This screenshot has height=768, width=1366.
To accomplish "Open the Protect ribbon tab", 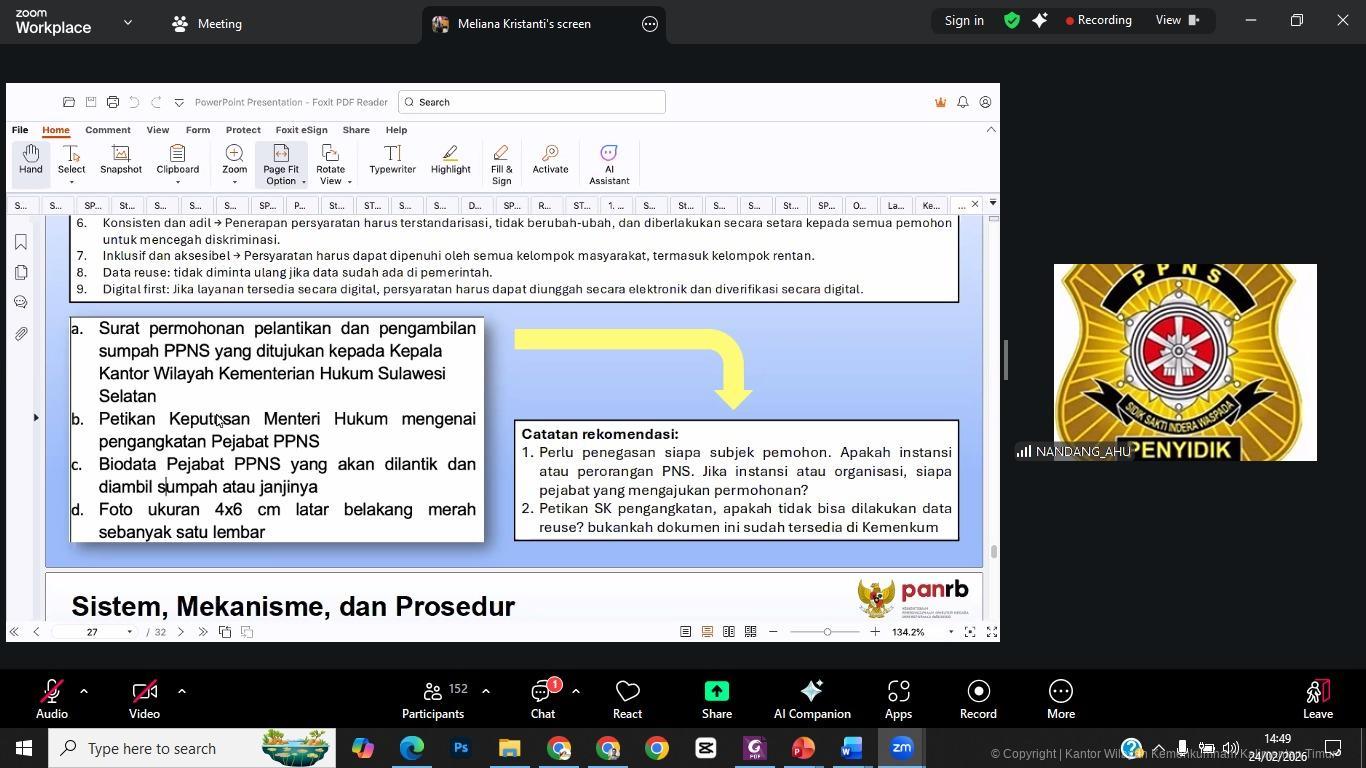I will [243, 130].
